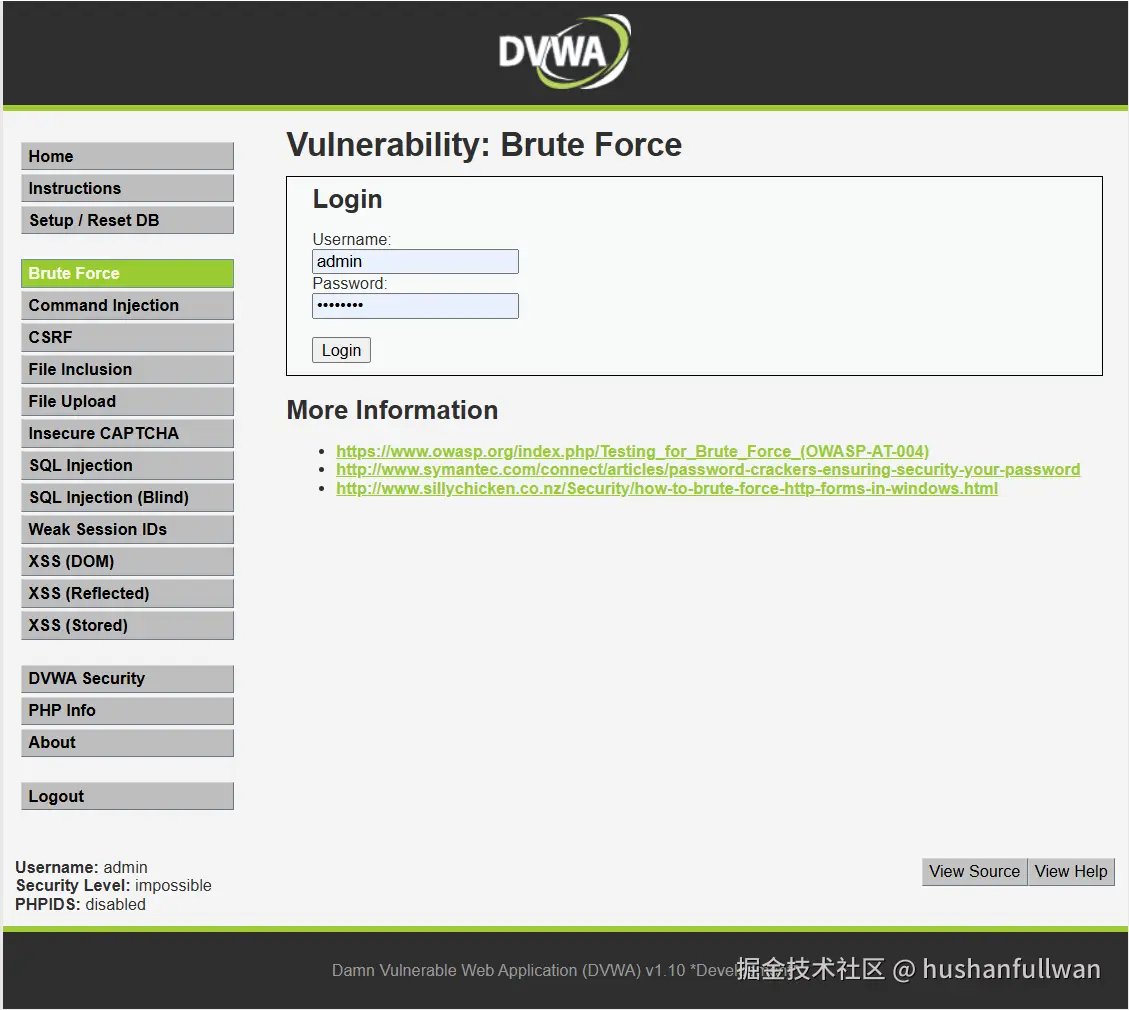Click the 'Login' form heading
The image size is (1129, 1010).
[x=347, y=199]
